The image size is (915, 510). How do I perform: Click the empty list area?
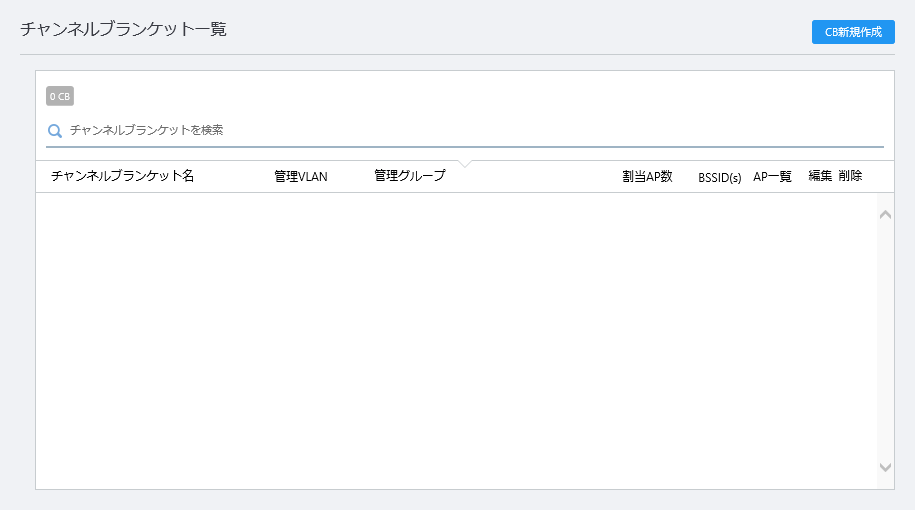(456, 341)
